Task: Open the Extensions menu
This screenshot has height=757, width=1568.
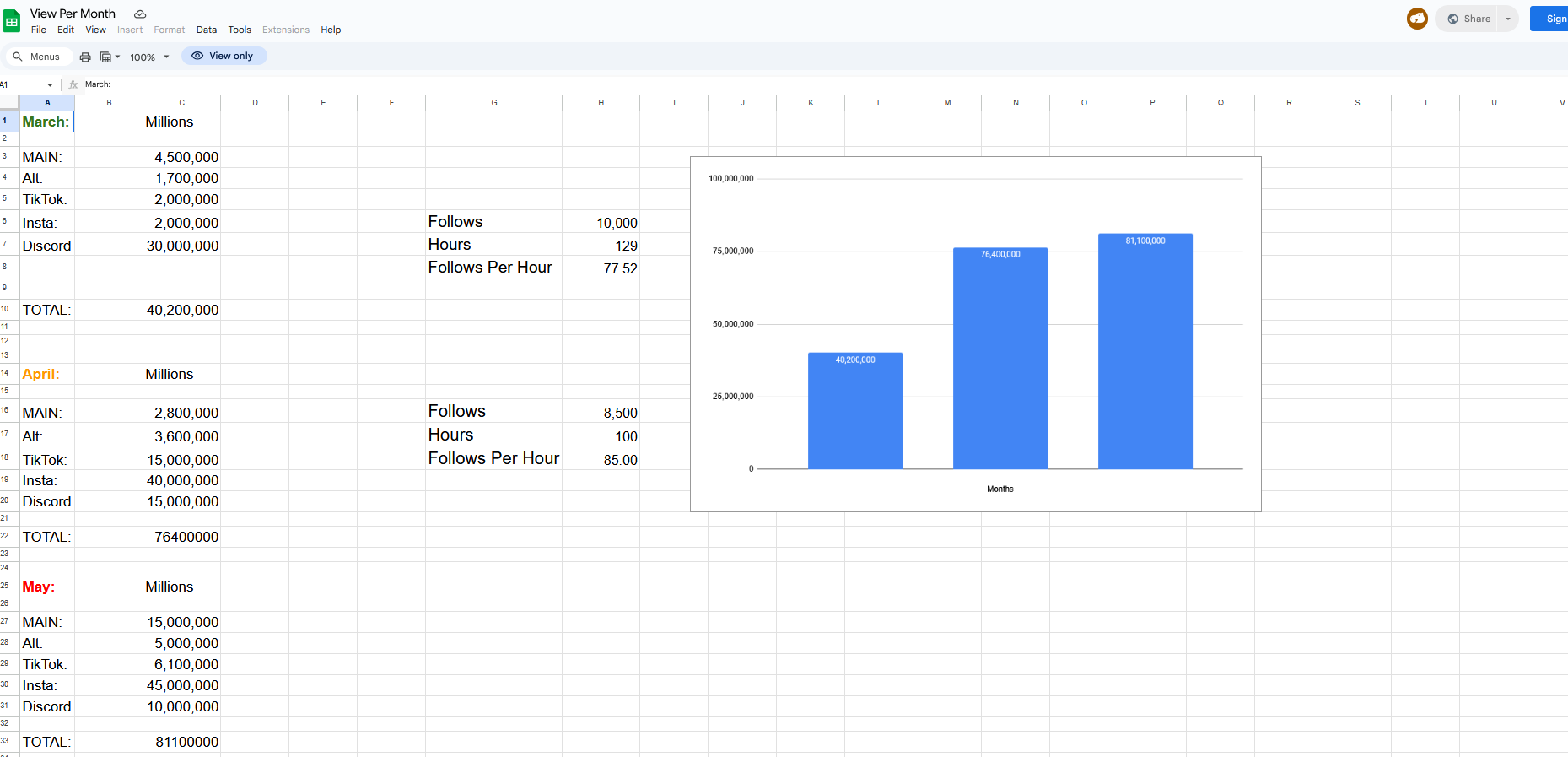Action: [x=286, y=30]
